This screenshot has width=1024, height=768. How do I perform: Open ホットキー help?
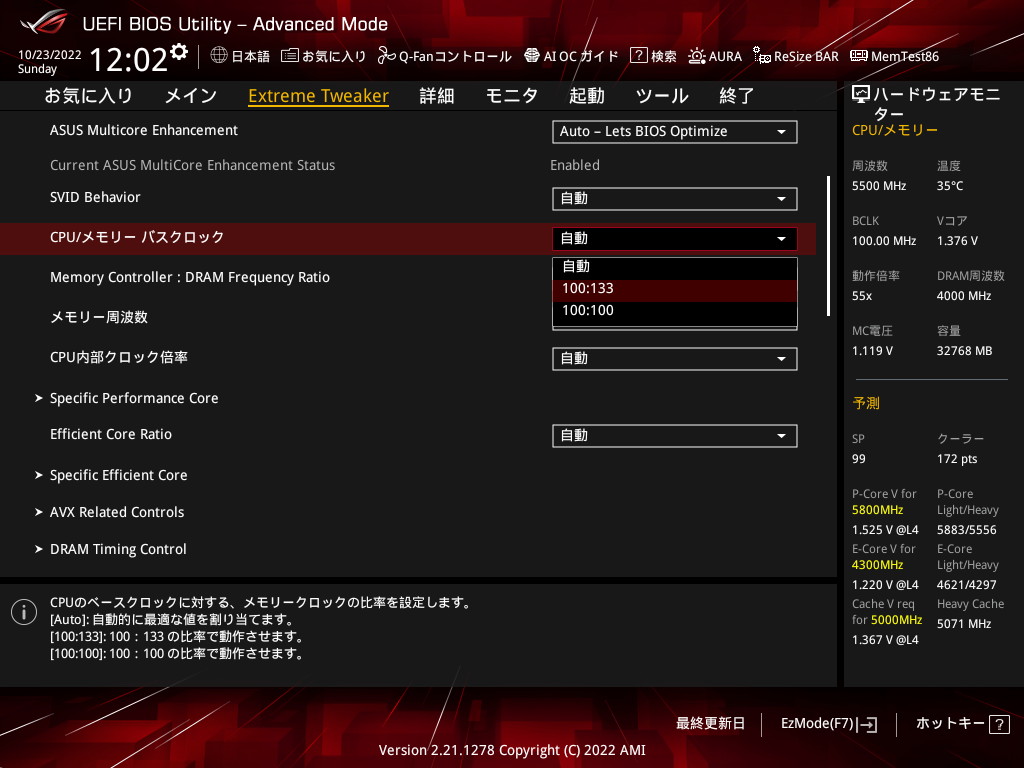963,724
